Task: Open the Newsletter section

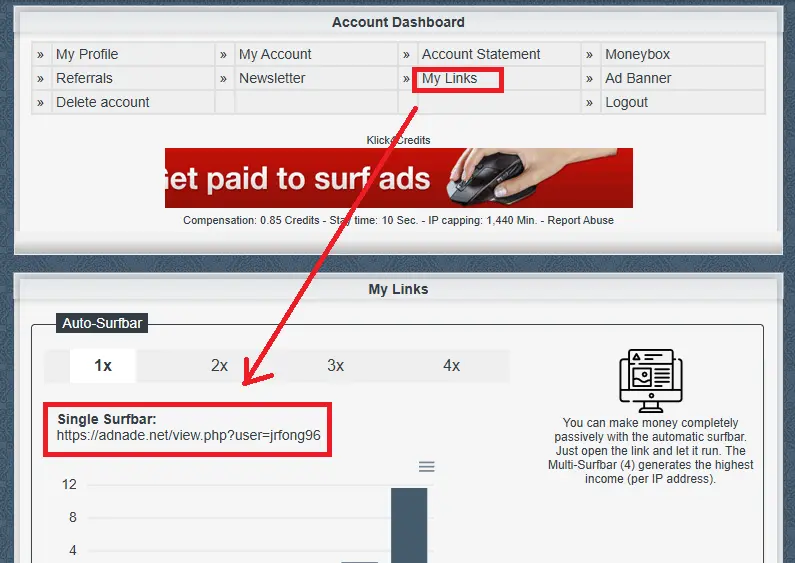Action: 272,78
